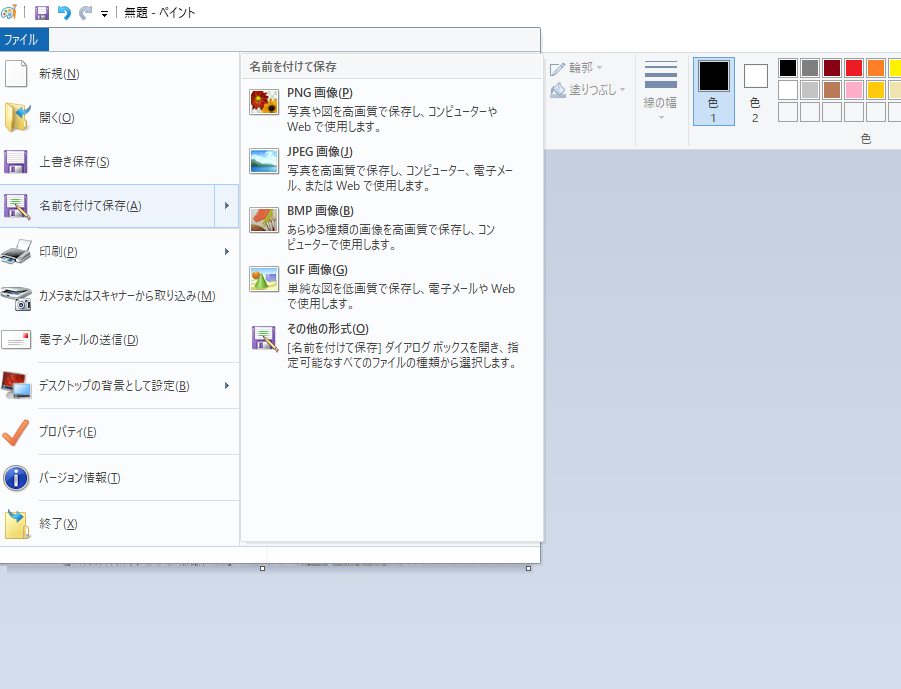This screenshot has width=901, height=689.
Task: Click the 塗りつぶし fill bucket icon
Action: coord(558,90)
